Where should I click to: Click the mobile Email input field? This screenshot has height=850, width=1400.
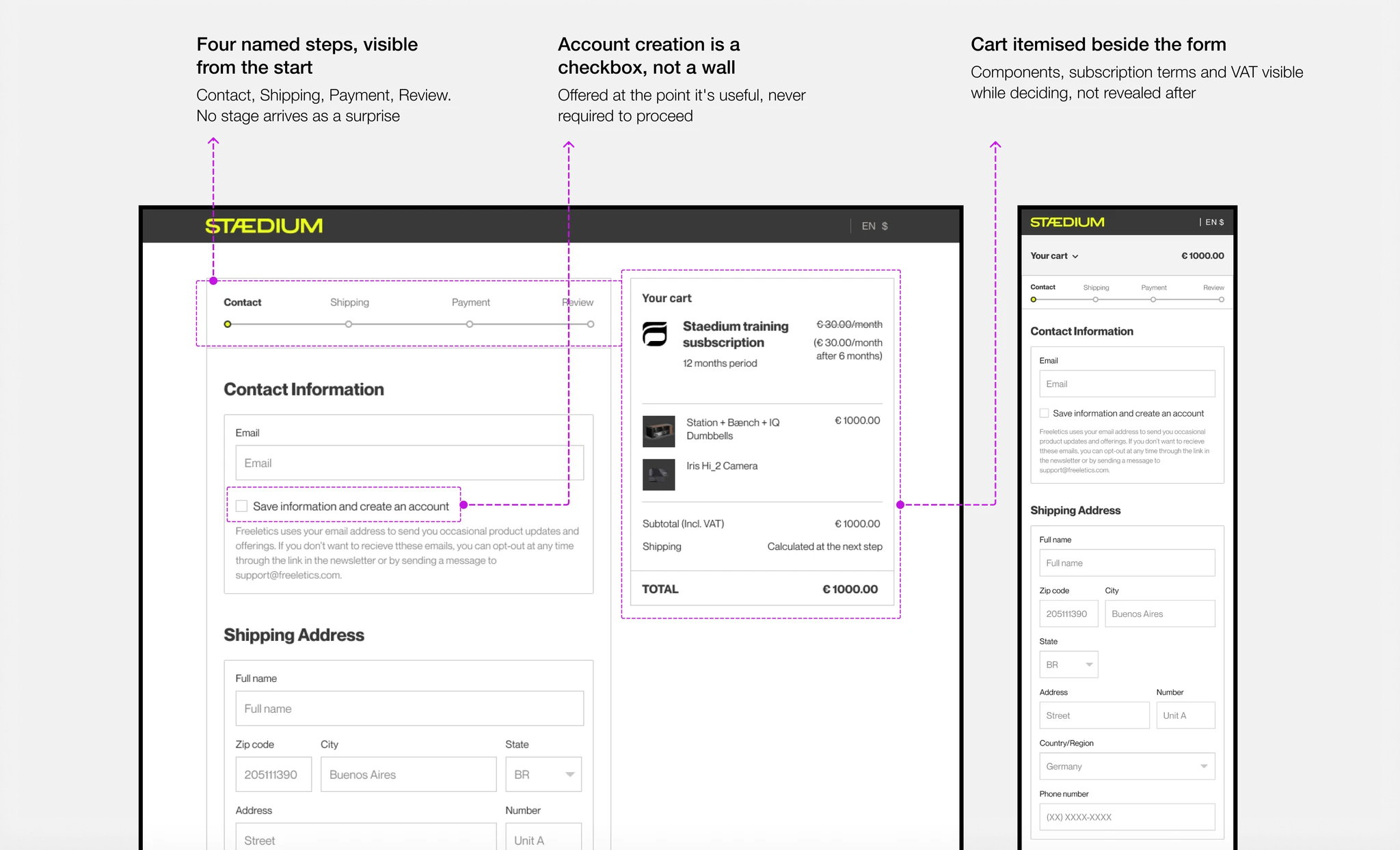[1127, 383]
